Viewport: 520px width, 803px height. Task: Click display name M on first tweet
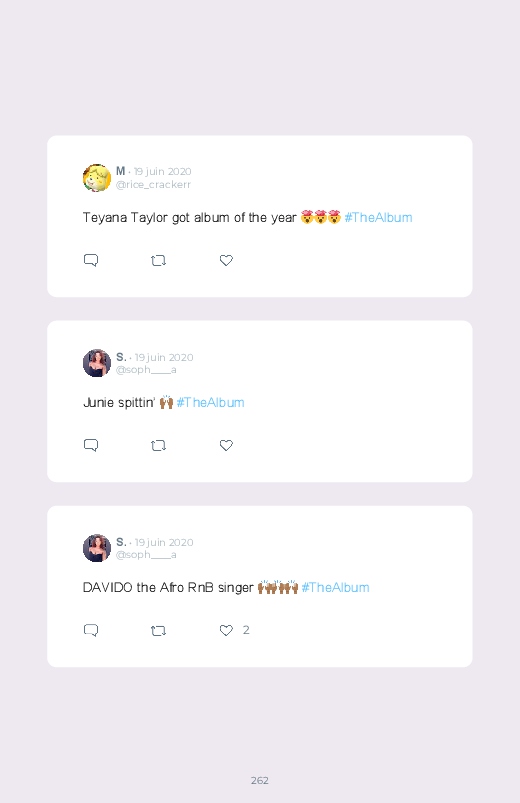120,171
